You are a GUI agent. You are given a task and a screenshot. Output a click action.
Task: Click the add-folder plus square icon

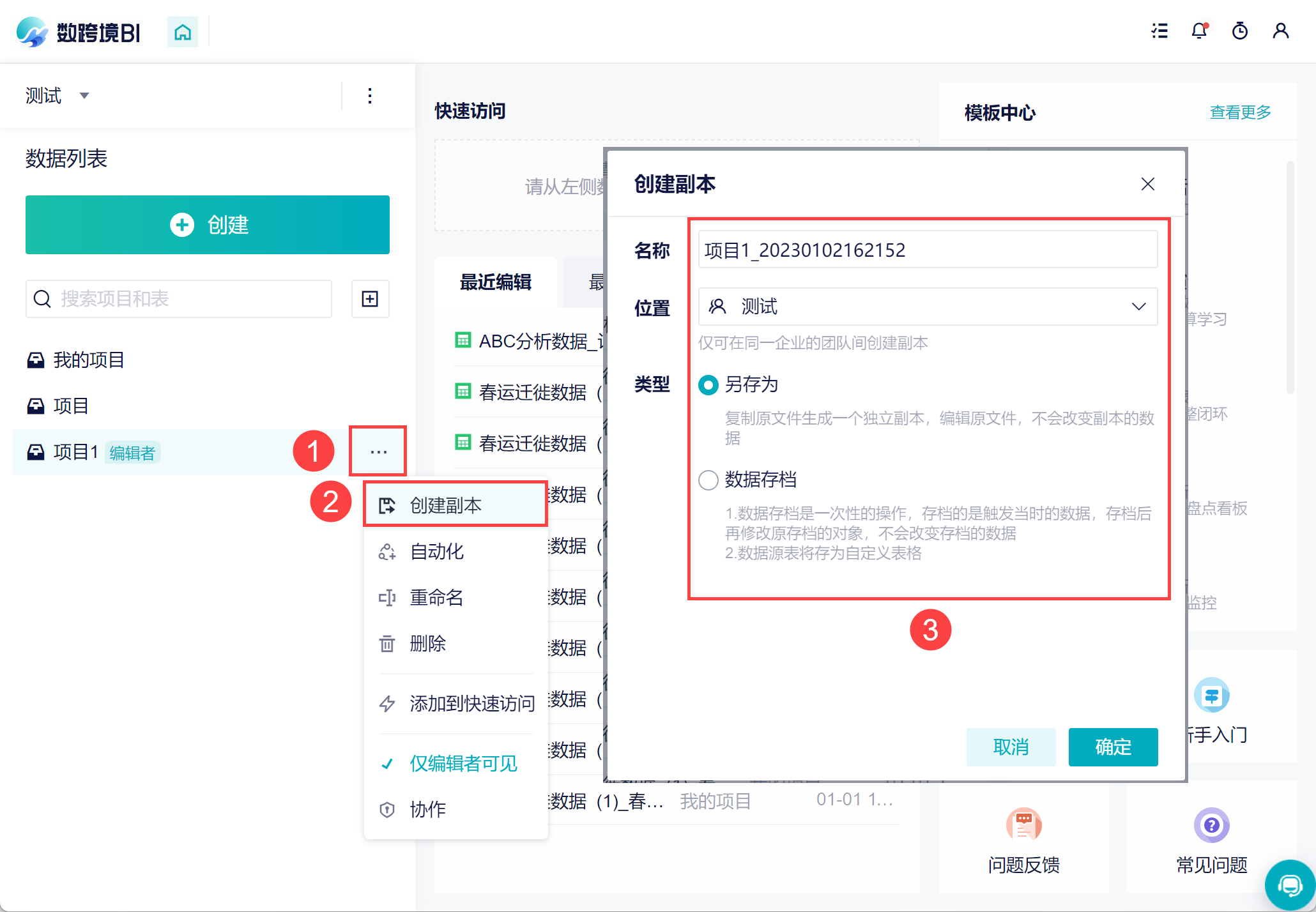click(370, 299)
